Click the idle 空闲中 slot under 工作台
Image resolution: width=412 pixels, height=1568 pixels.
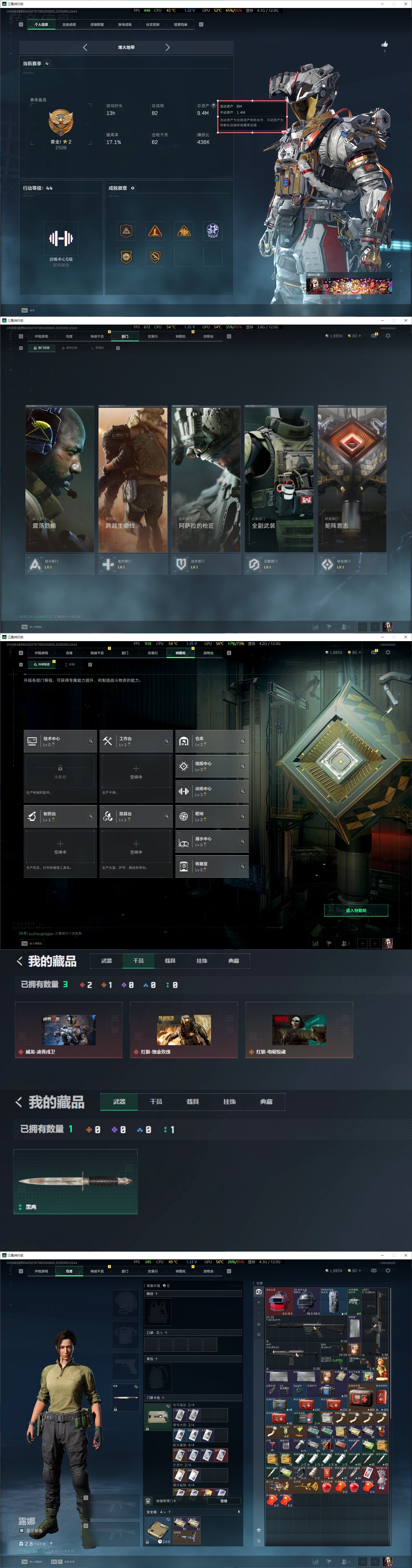coord(136,771)
